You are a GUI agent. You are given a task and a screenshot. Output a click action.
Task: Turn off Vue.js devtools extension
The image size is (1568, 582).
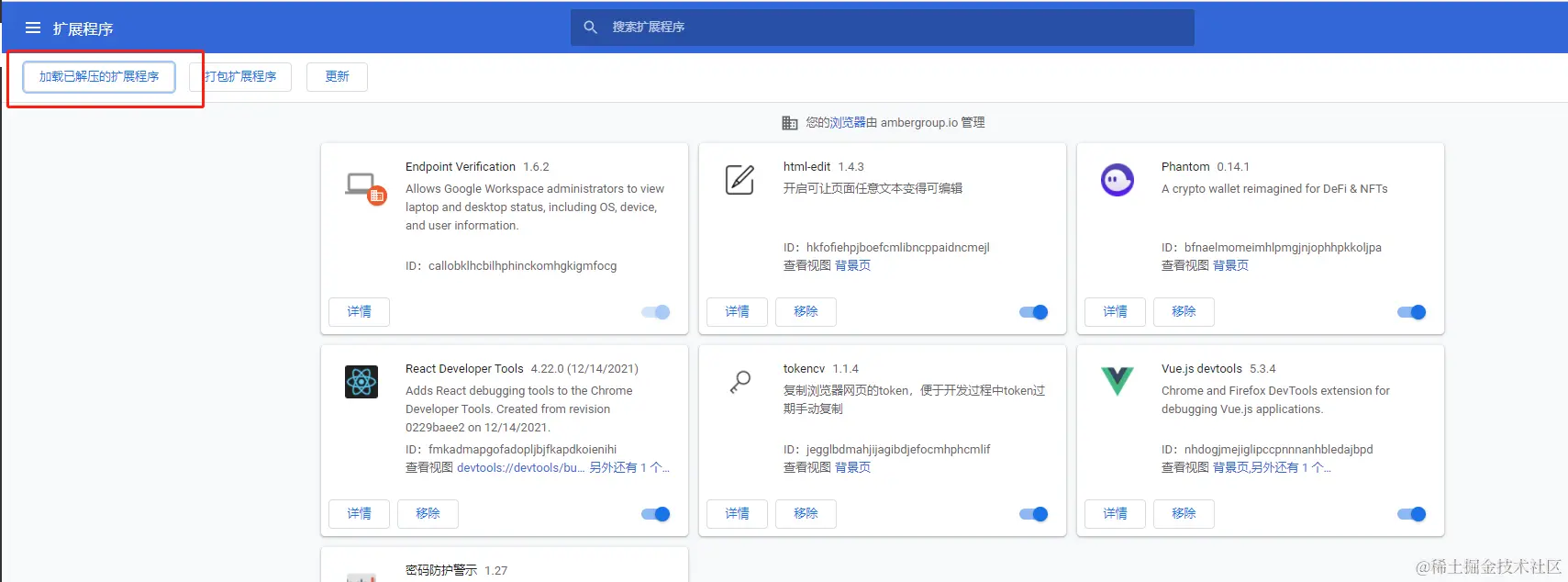pyautogui.click(x=1412, y=514)
